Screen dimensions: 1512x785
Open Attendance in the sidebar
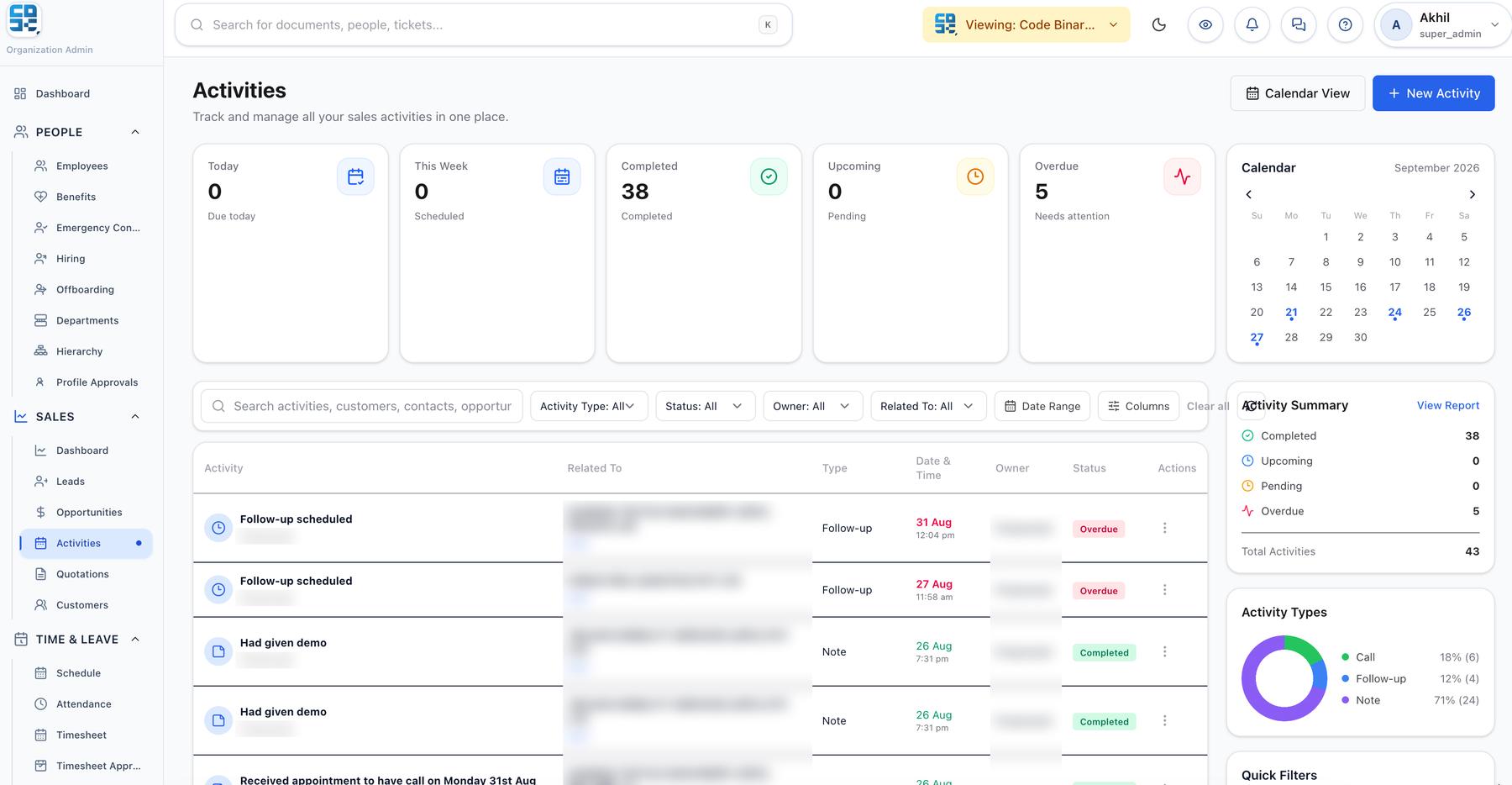(84, 704)
